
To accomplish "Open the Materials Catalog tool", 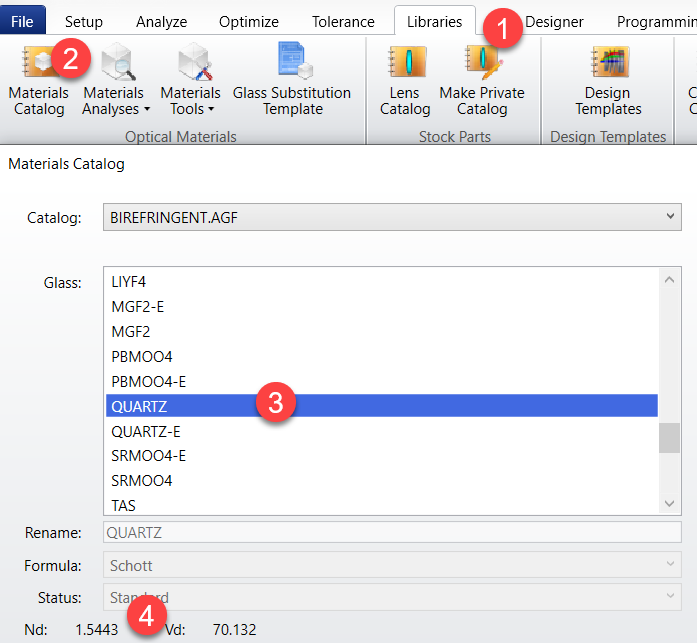I will click(x=39, y=81).
